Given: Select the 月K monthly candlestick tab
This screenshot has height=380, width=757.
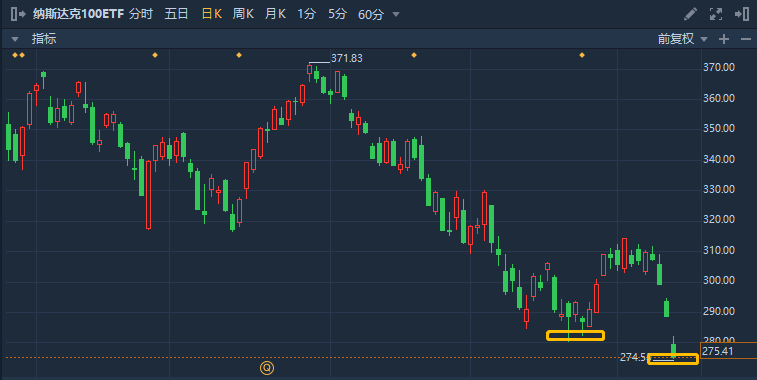Looking at the screenshot, I should [x=275, y=14].
